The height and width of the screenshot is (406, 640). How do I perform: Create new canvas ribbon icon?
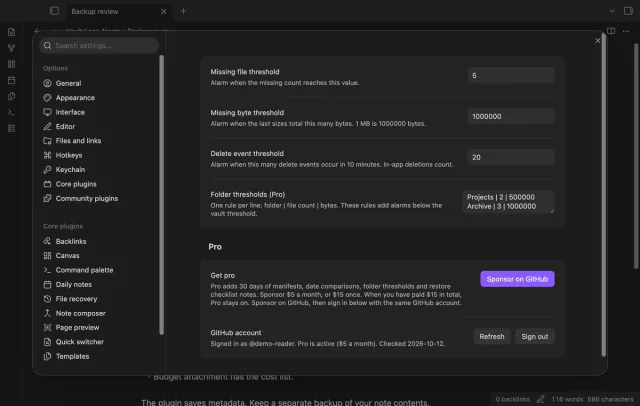pyautogui.click(x=11, y=64)
